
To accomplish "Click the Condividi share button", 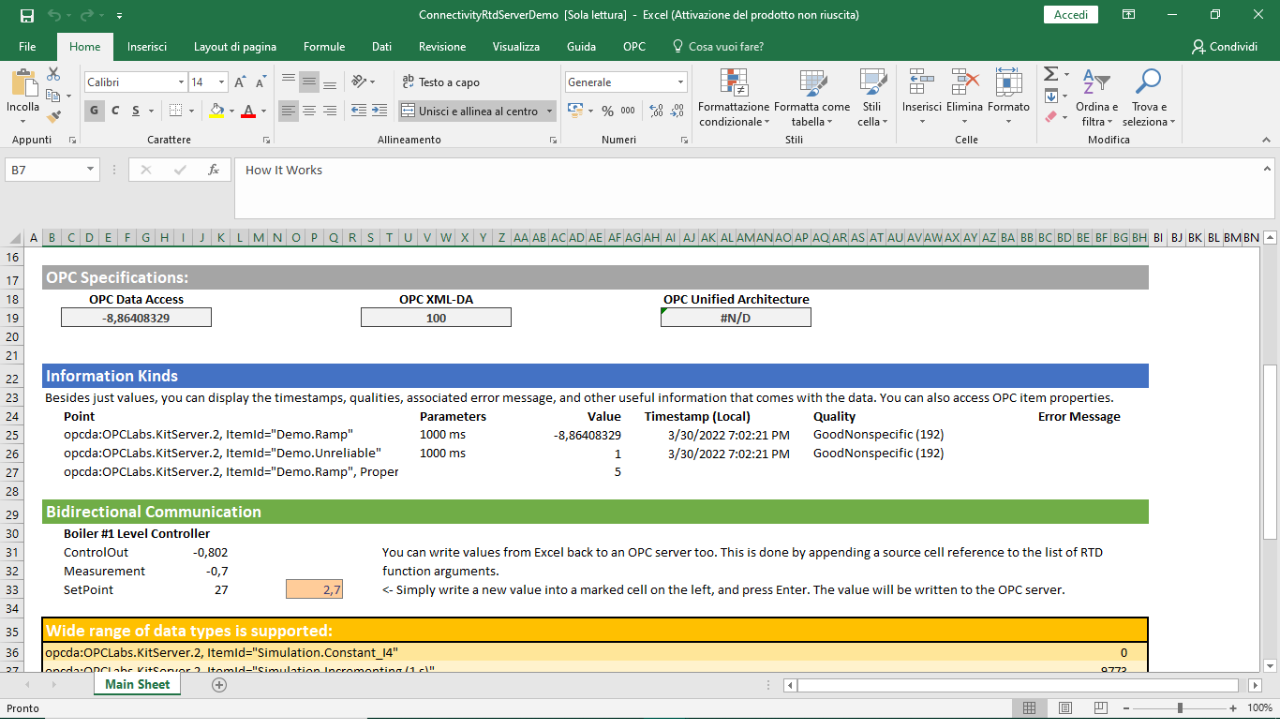I will (x=1224, y=47).
